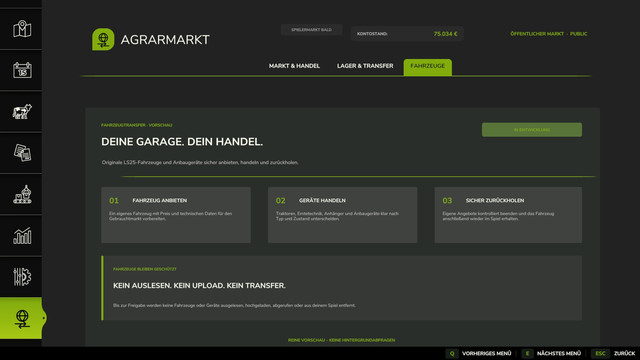
Task: Click the Originale LS25-Fahrzeuge description line
Action: [200, 162]
